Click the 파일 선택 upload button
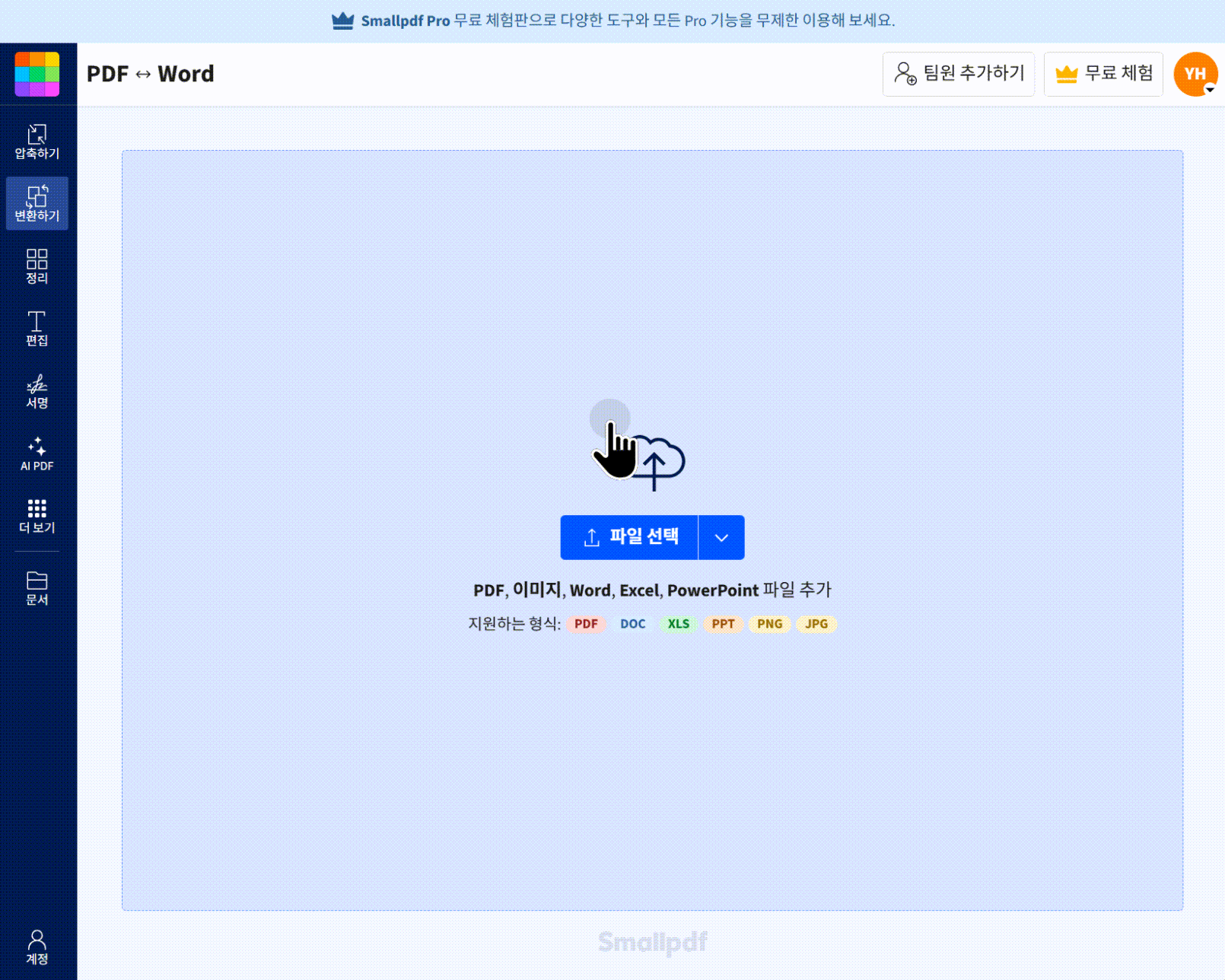 (x=629, y=537)
